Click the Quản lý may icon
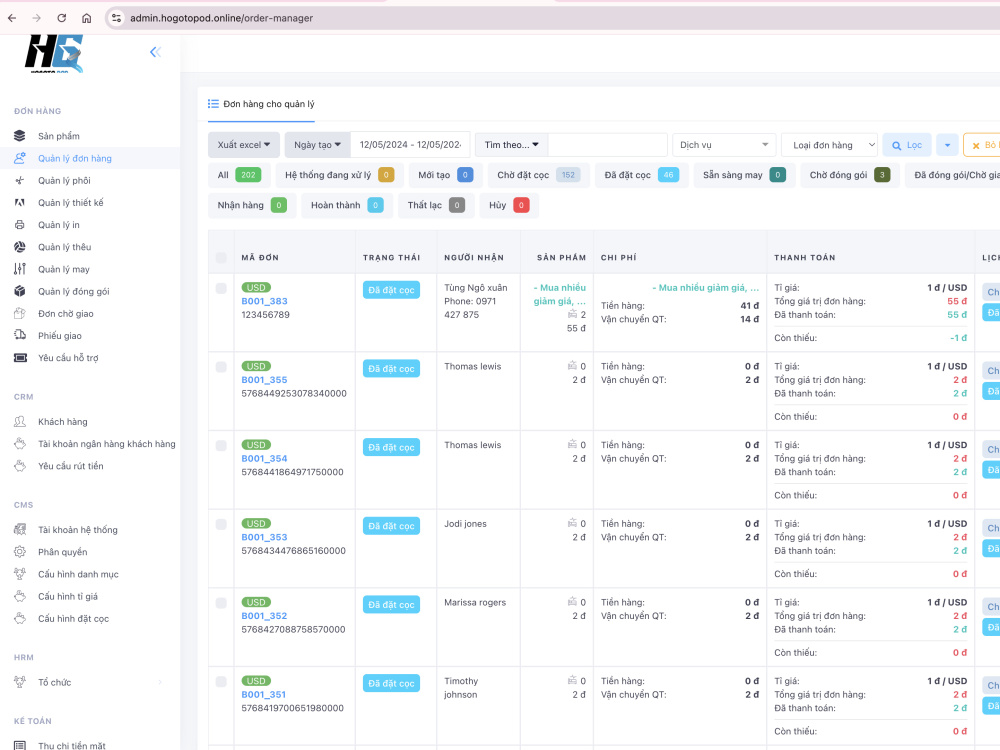This screenshot has height=750, width=1000. [20, 269]
